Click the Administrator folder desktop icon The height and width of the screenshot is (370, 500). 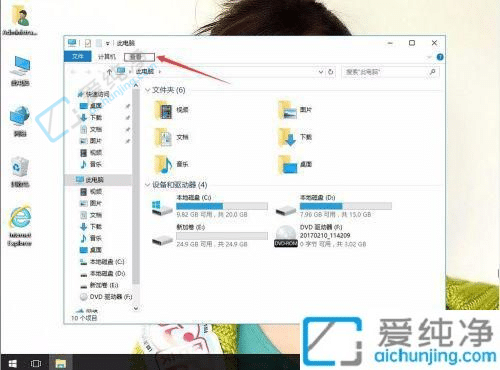pos(20,21)
